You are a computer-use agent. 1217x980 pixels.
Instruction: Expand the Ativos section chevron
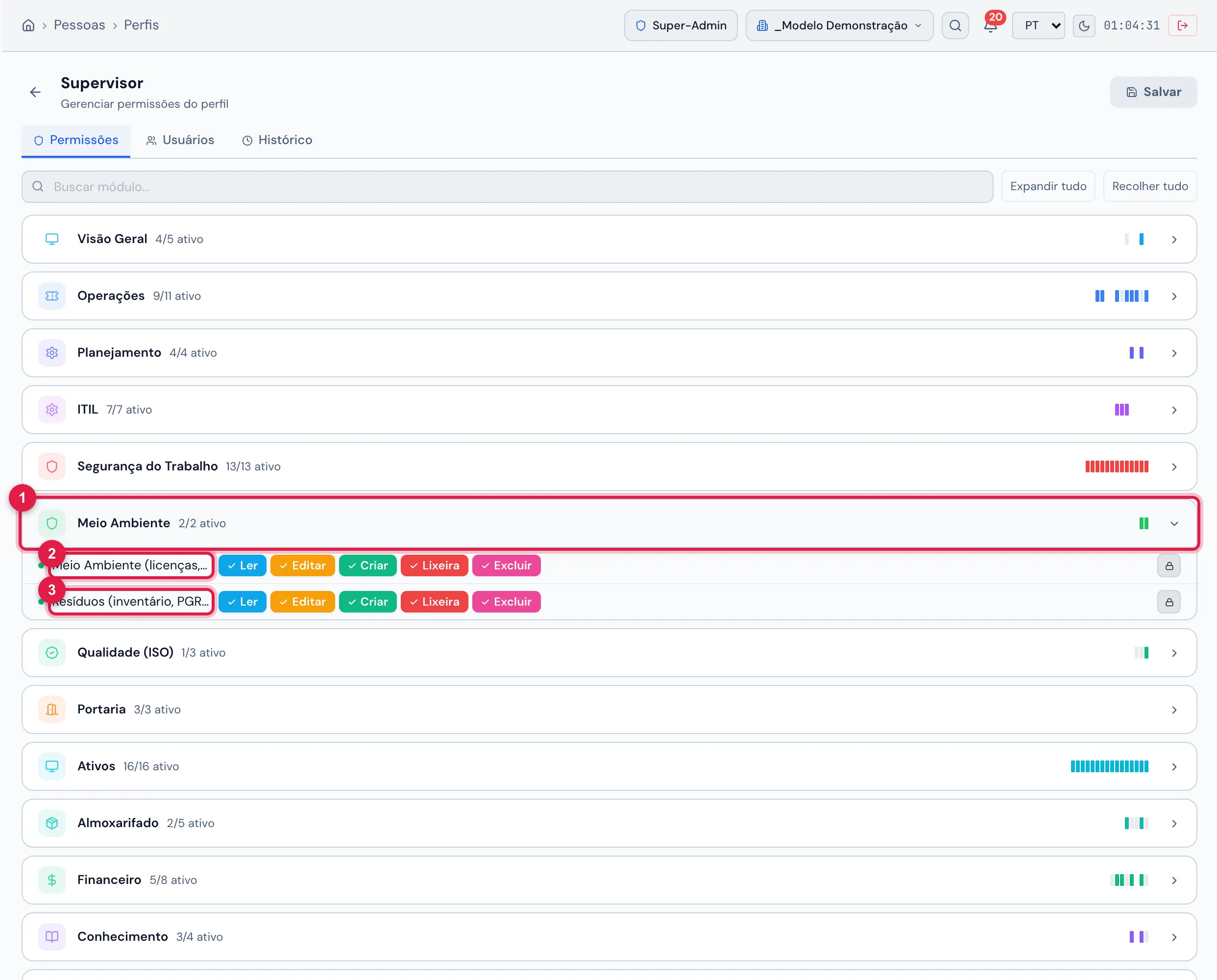[1174, 767]
